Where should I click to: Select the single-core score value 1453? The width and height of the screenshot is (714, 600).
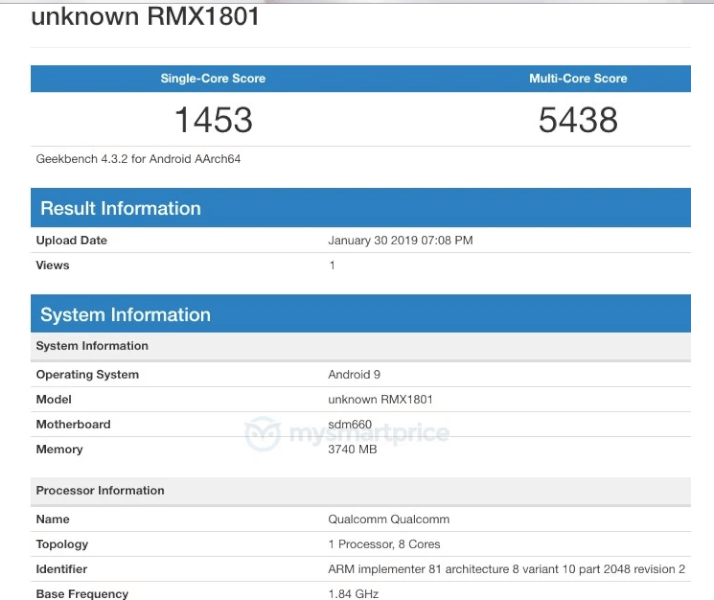click(214, 120)
